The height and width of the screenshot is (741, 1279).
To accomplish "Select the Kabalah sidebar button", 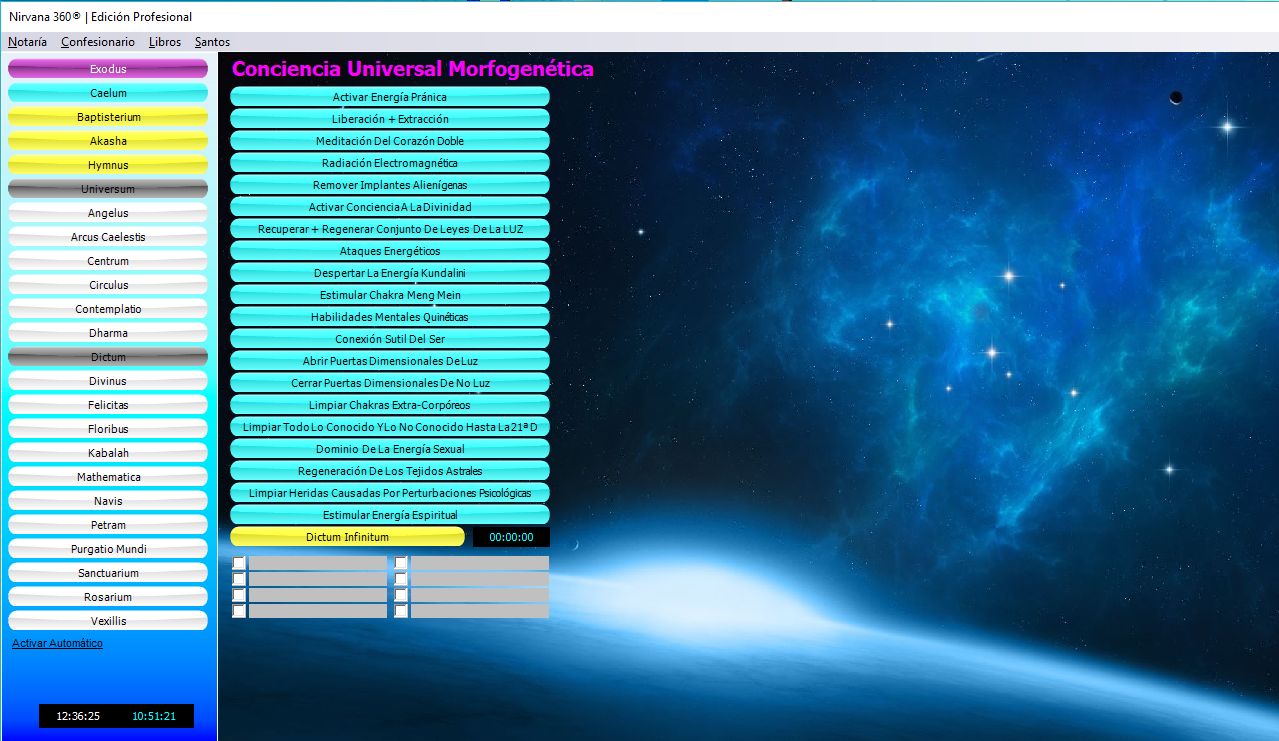I will click(x=108, y=453).
